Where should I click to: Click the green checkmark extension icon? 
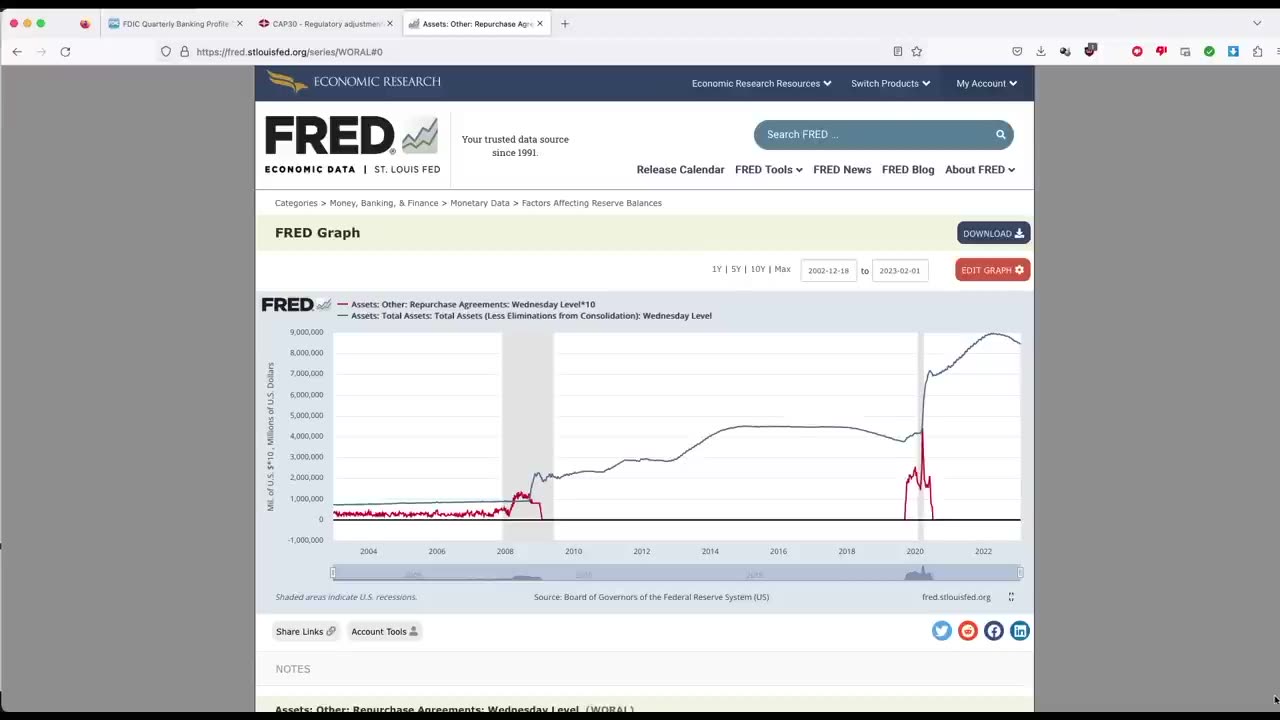1209,51
